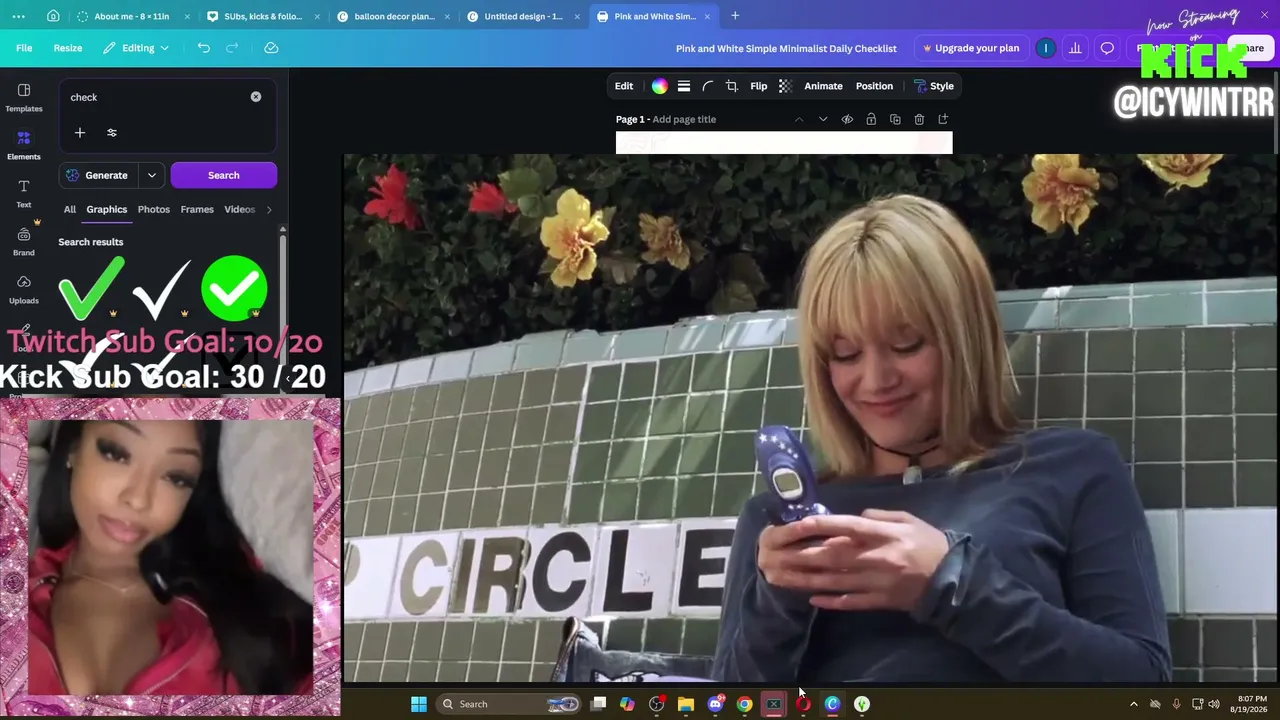
Task: Click Upgrade your plan button
Action: 971,48
